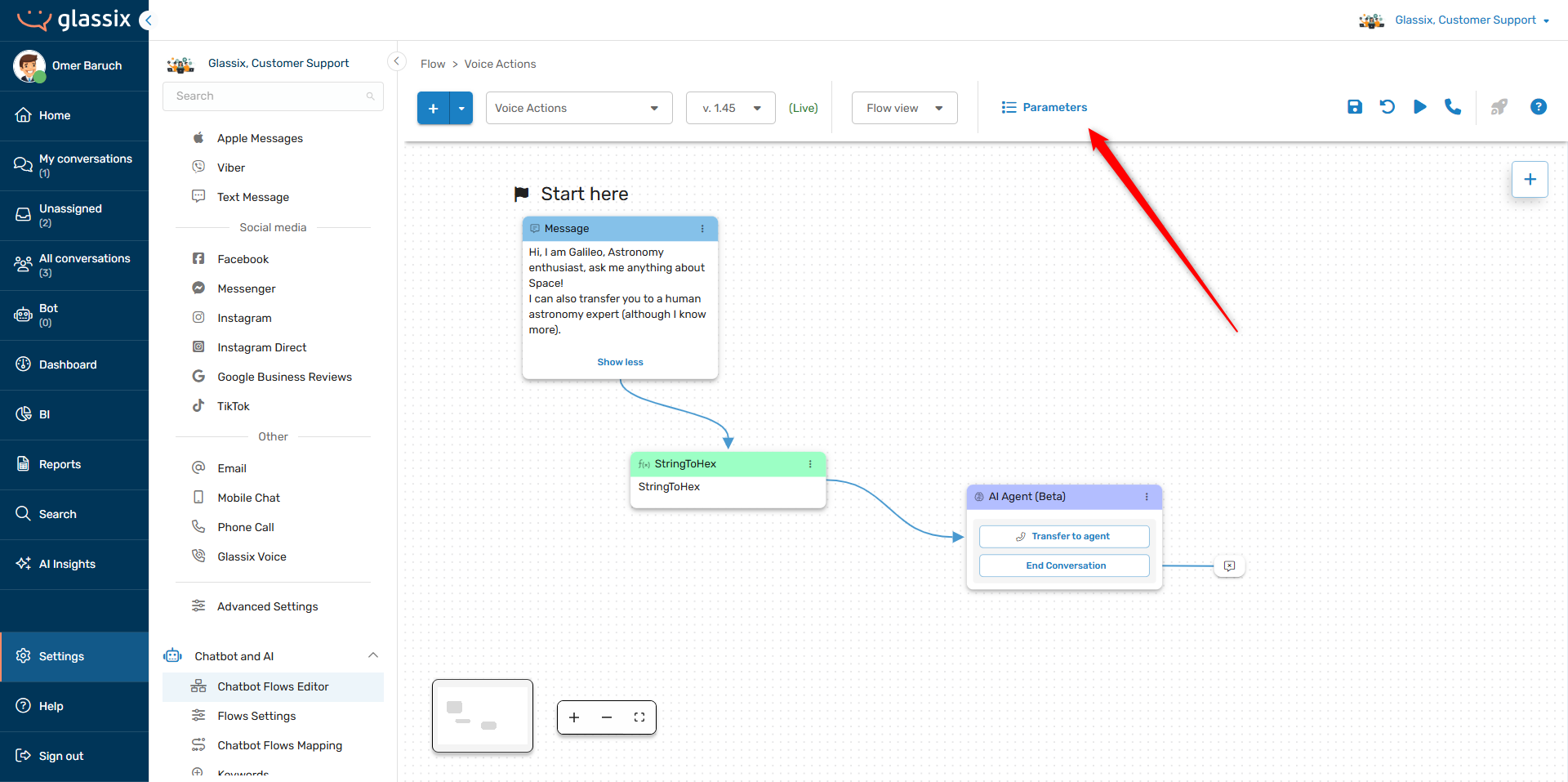Open the StringToHex card three-dot menu
Screen dimensions: 1568x782
tap(810, 464)
